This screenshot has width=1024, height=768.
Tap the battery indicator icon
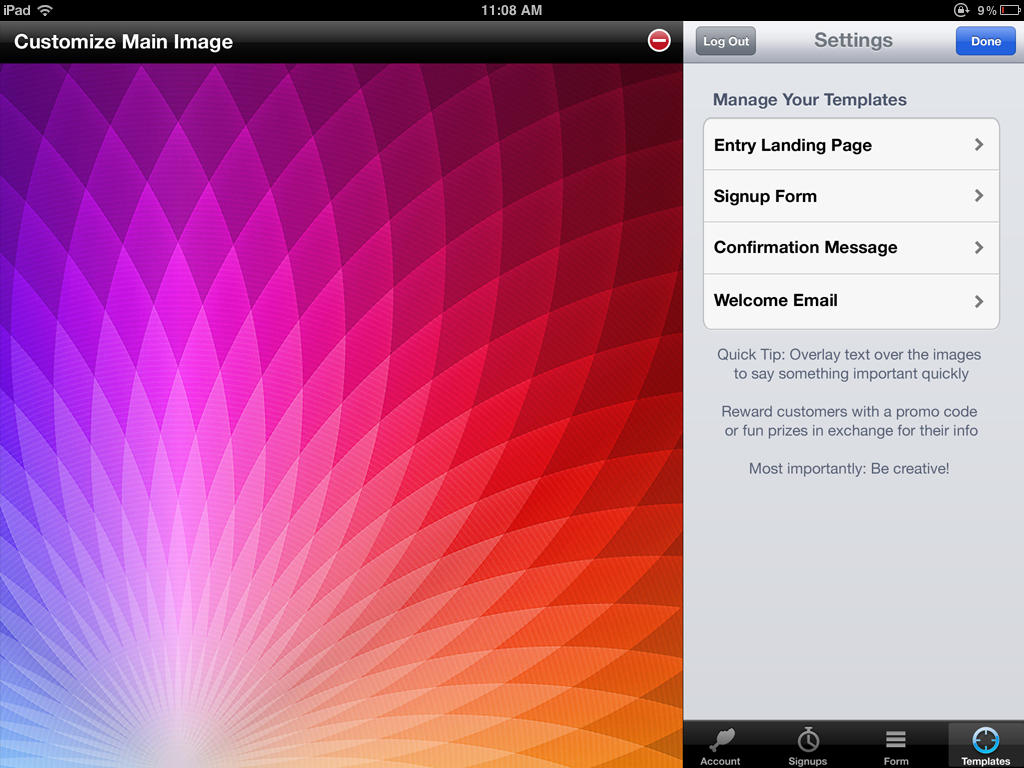point(1009,10)
